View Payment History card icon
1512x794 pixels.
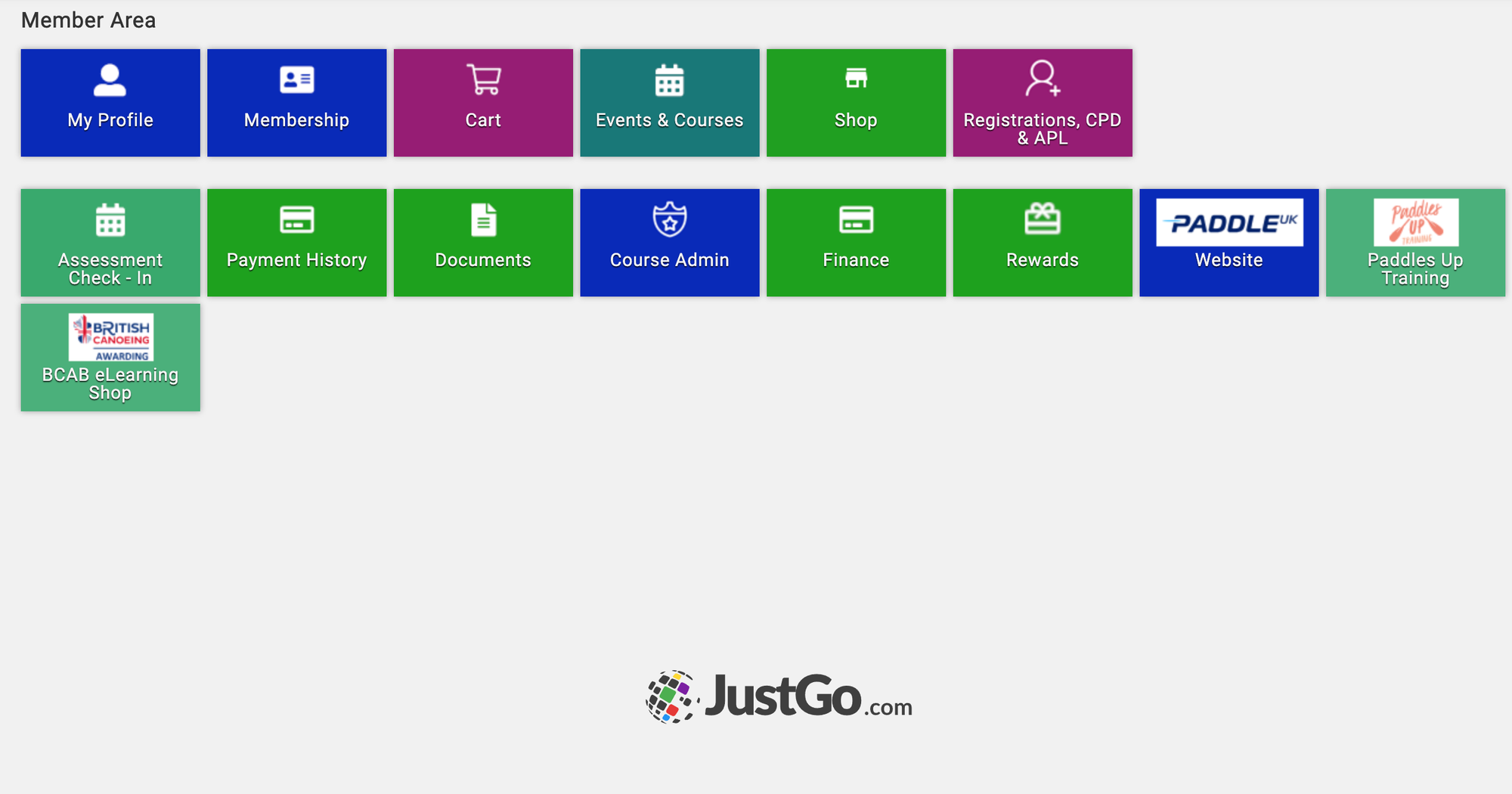[297, 219]
